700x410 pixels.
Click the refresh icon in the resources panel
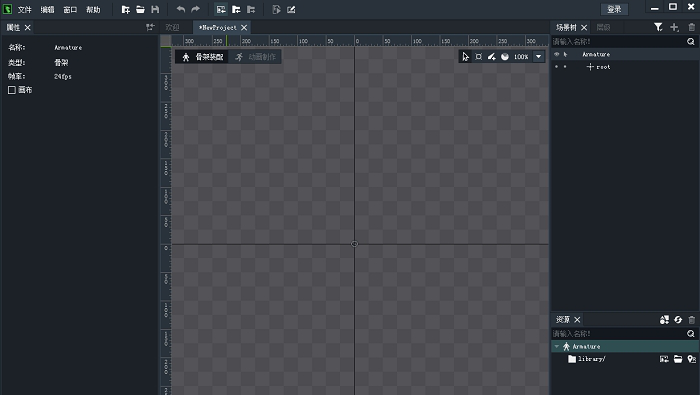[677, 319]
